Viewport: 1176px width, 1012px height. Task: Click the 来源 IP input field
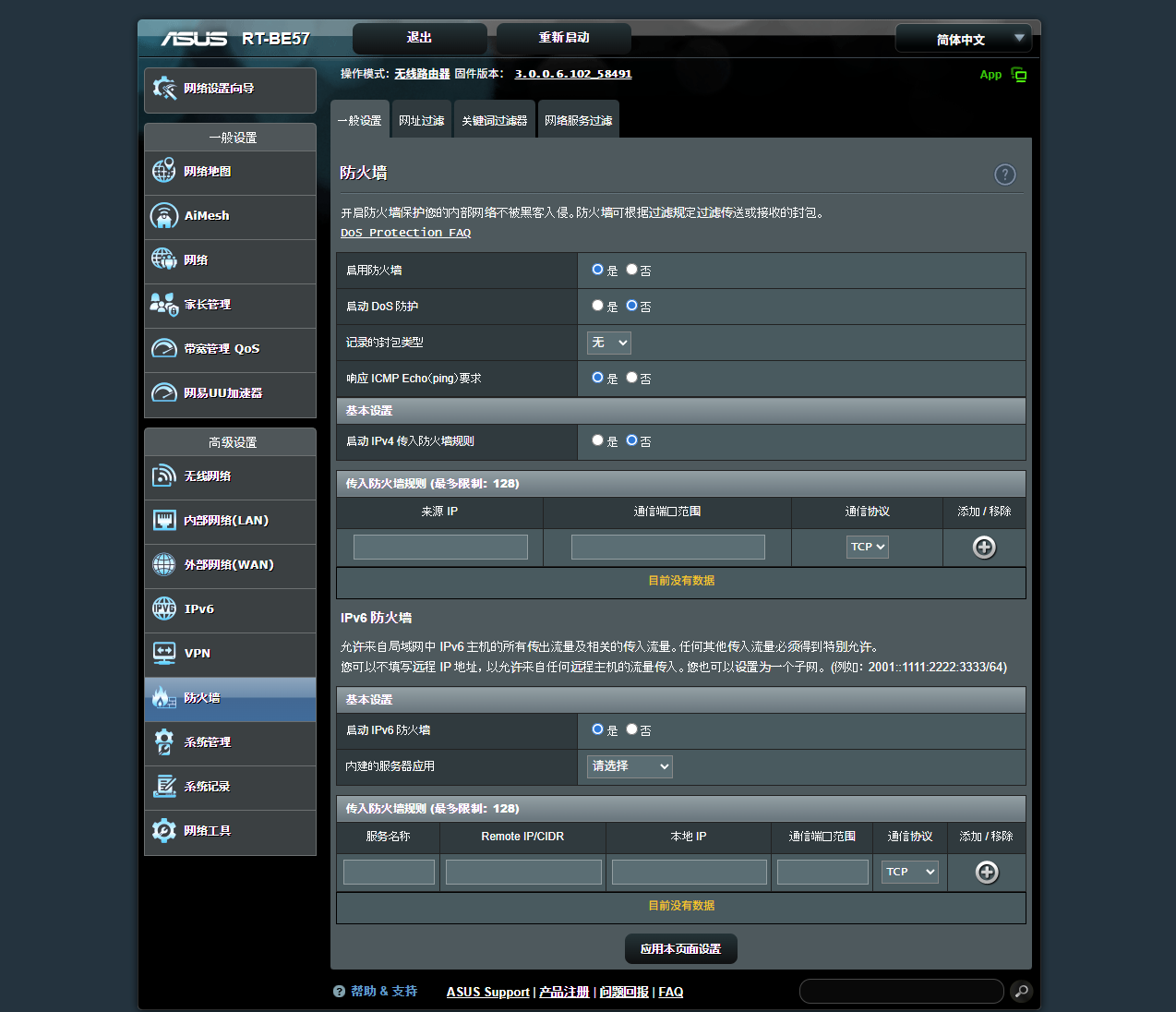[x=440, y=548]
